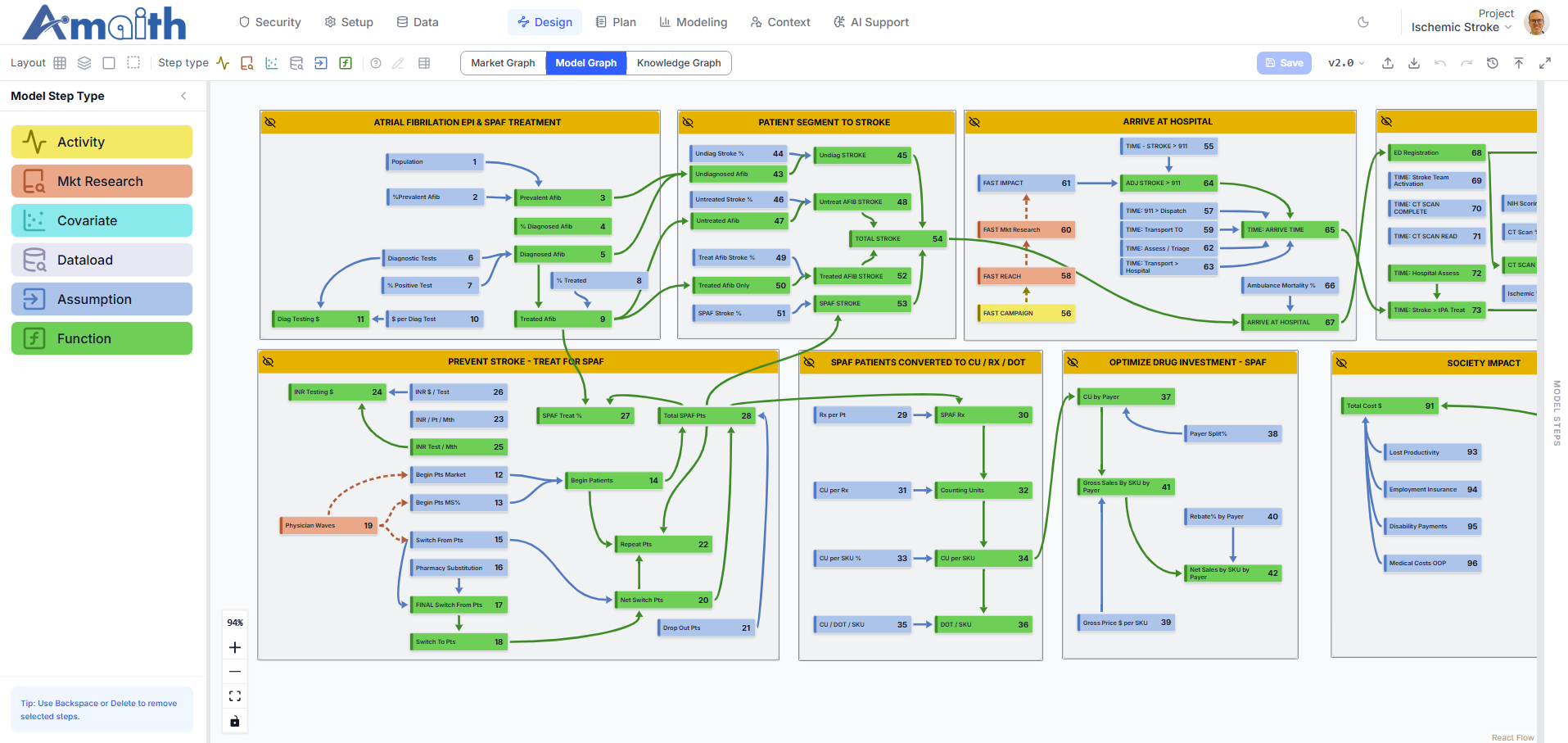
Task: Pick the Assumption arrow step type icon
Action: [x=321, y=63]
